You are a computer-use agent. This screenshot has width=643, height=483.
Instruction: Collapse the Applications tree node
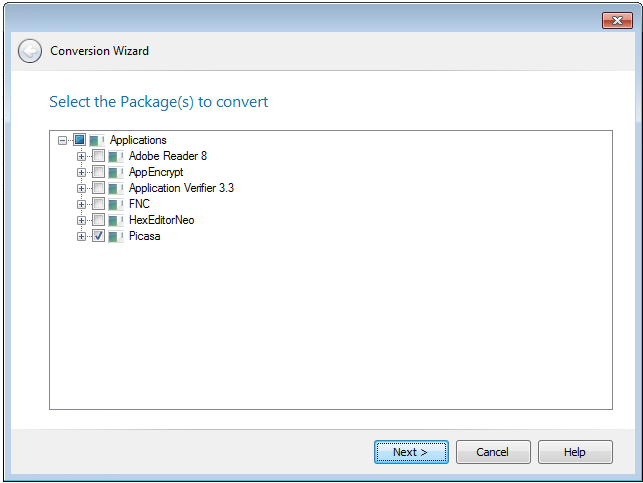[63, 140]
